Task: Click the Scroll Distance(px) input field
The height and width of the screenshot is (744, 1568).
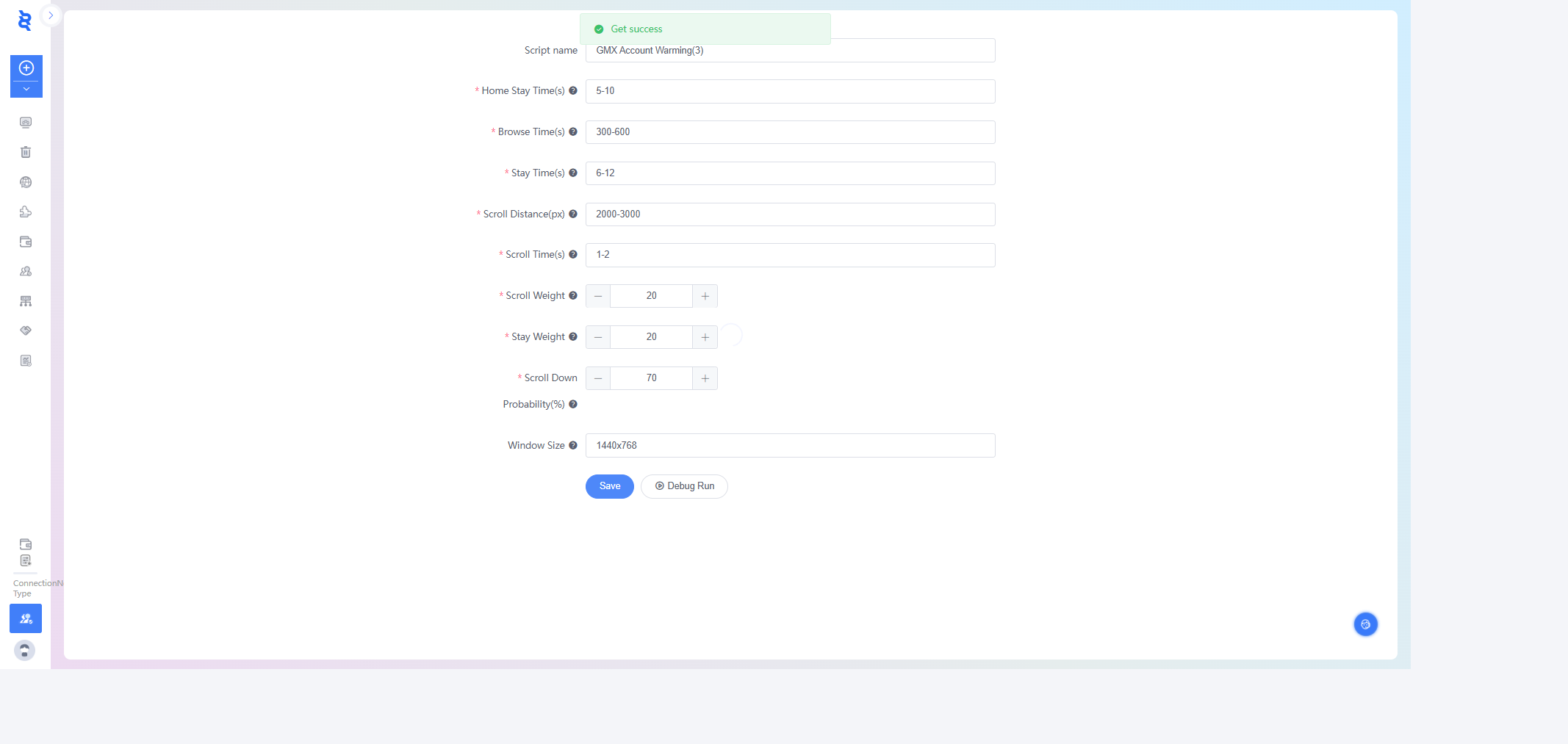Action: (x=790, y=214)
